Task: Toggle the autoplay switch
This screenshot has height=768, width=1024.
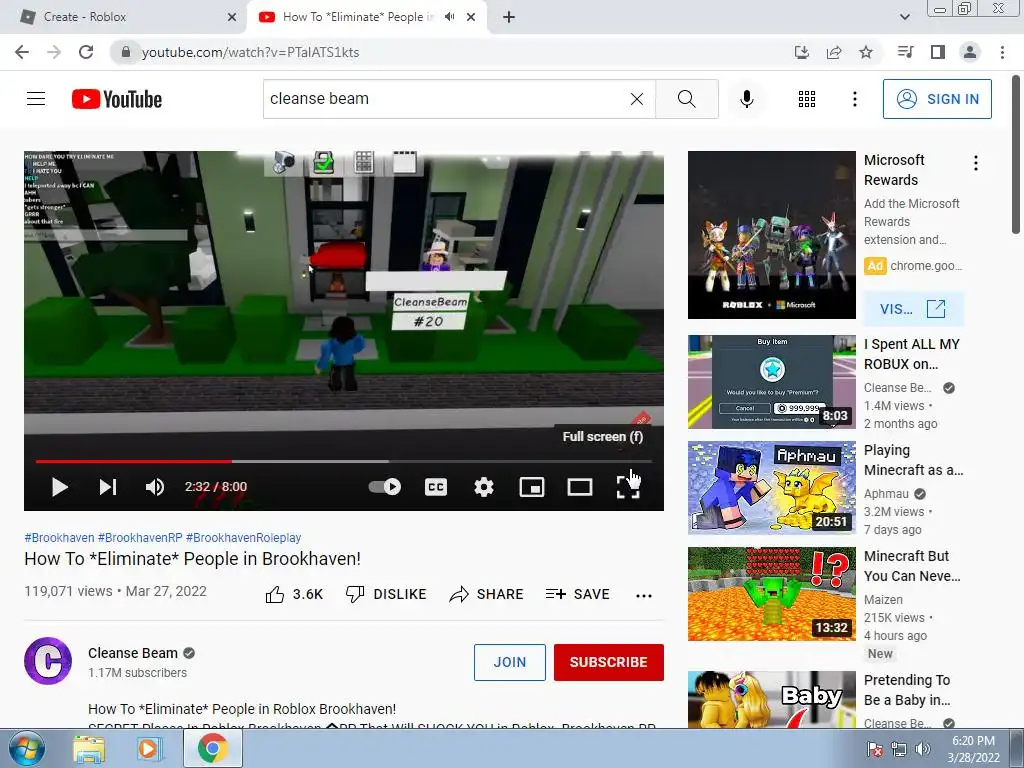Action: coord(385,487)
